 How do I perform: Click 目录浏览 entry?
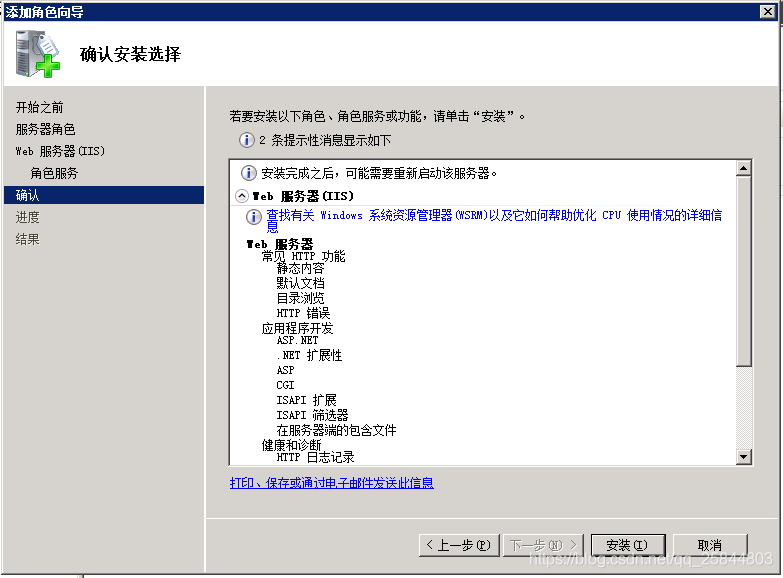[301, 298]
